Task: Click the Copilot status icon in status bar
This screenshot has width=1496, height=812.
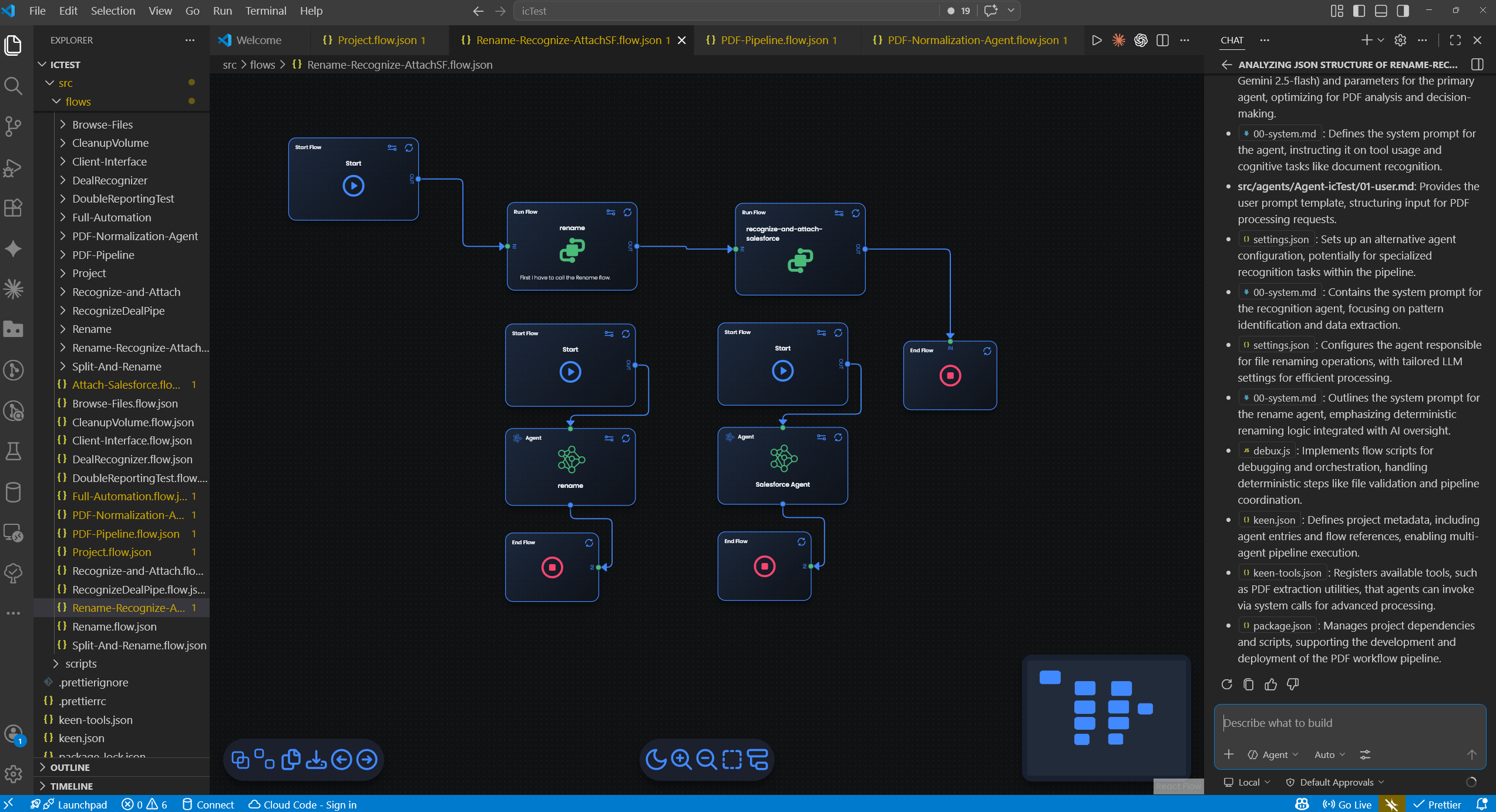Action: click(x=1302, y=804)
